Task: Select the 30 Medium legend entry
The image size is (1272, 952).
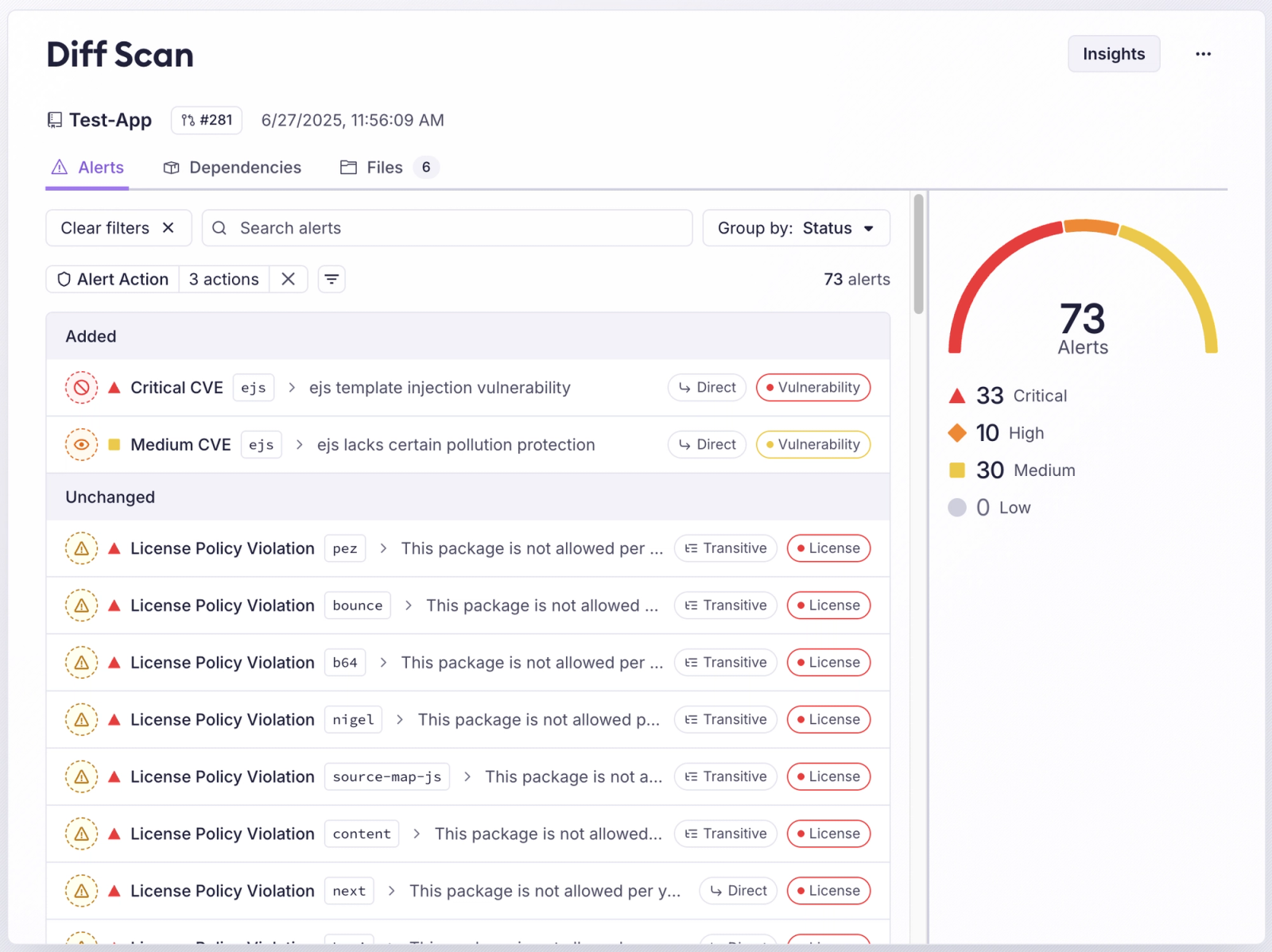Action: 1011,470
